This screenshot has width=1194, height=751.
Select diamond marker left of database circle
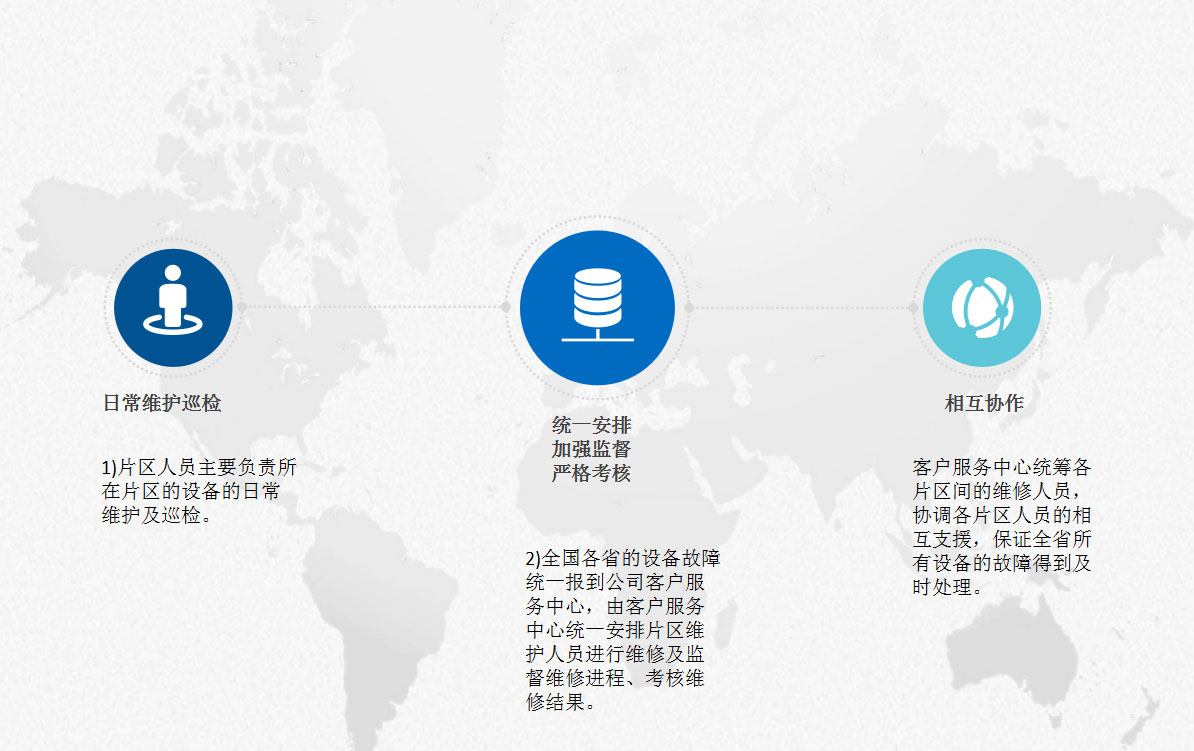[506, 307]
